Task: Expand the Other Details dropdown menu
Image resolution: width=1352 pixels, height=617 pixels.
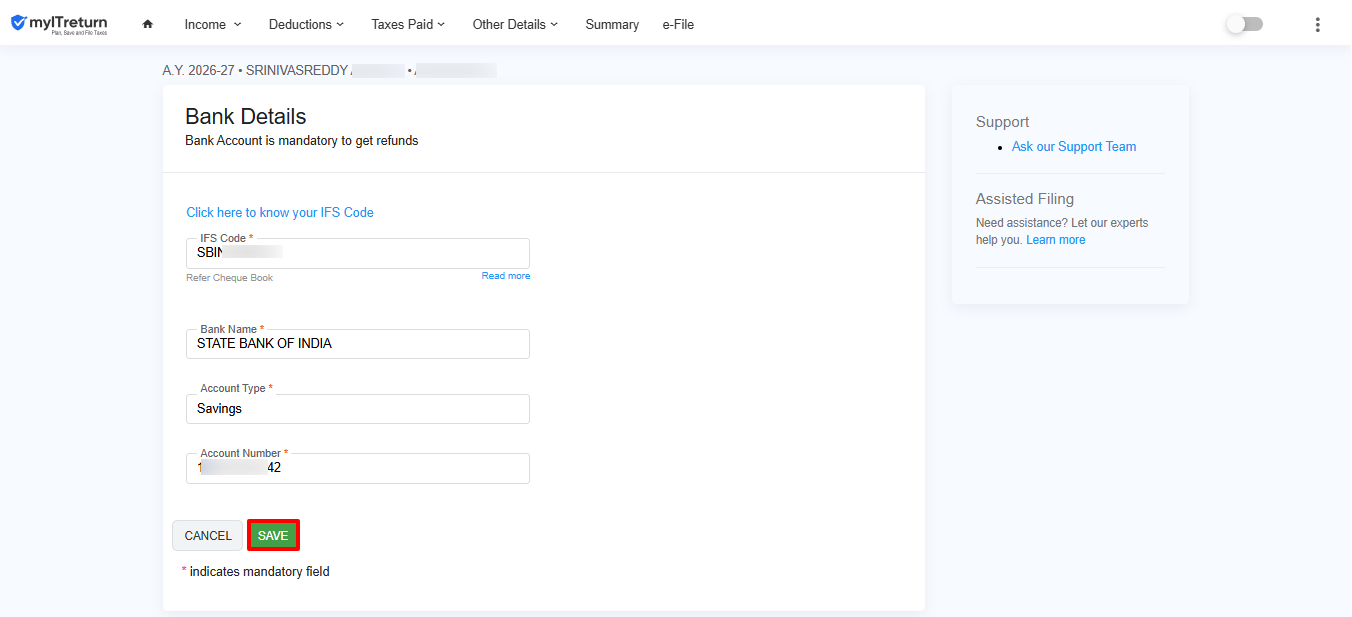Action: 515,24
